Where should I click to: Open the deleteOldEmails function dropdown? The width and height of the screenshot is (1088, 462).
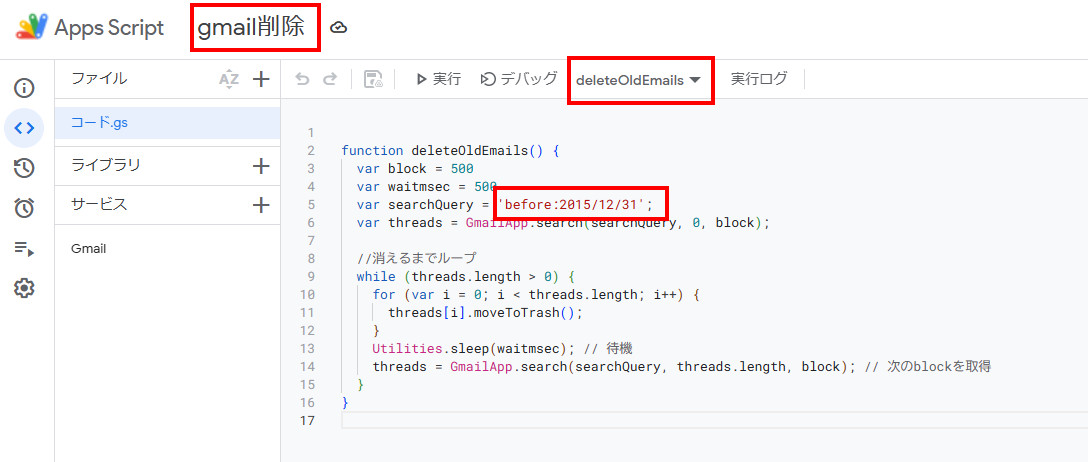pyautogui.click(x=638, y=80)
